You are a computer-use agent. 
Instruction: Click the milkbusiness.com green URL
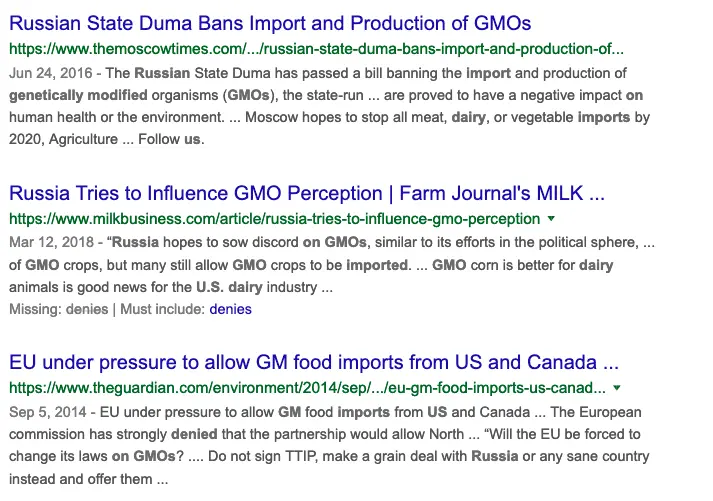273,218
